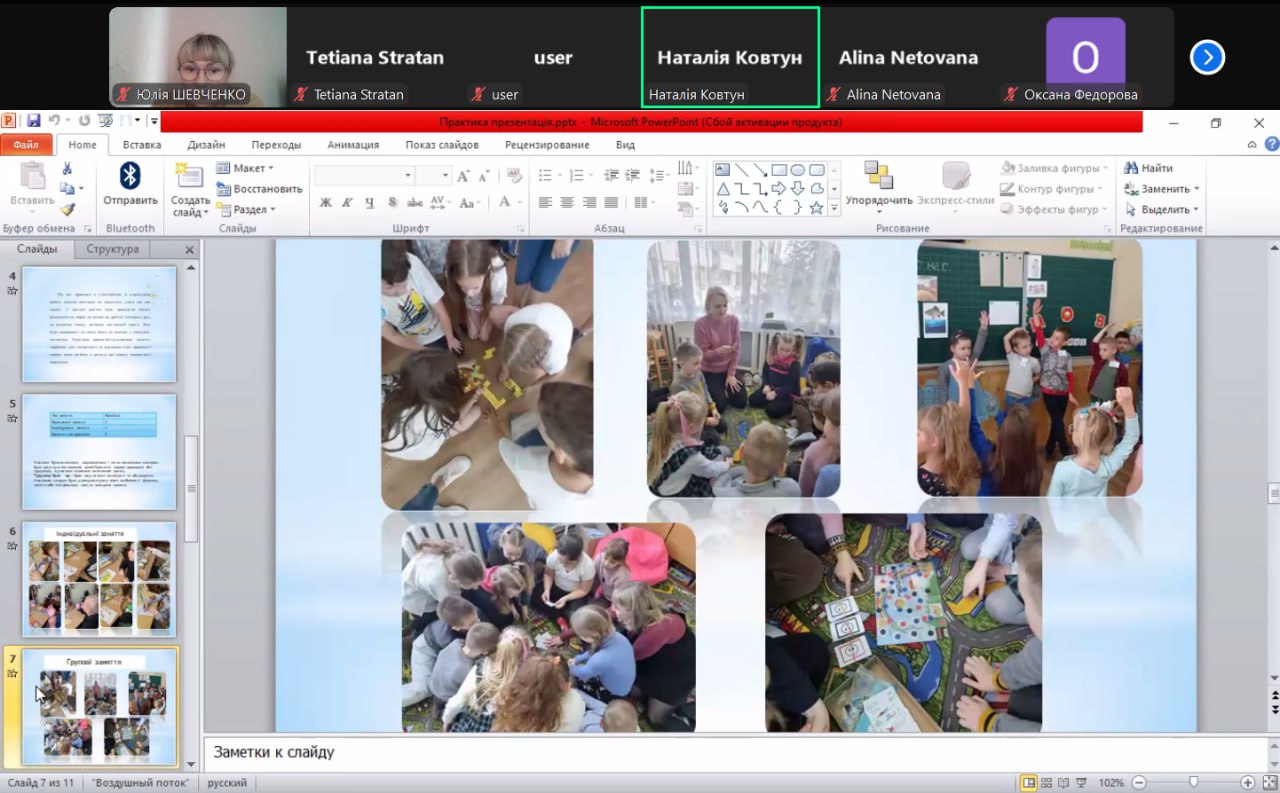Switch to the Структура pane tab
Screen dimensions: 1280x793
point(112,249)
